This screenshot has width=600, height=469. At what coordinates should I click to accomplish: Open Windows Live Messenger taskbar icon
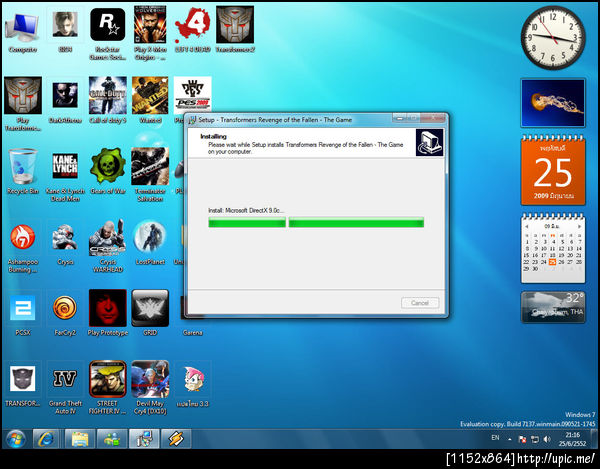click(x=112, y=439)
